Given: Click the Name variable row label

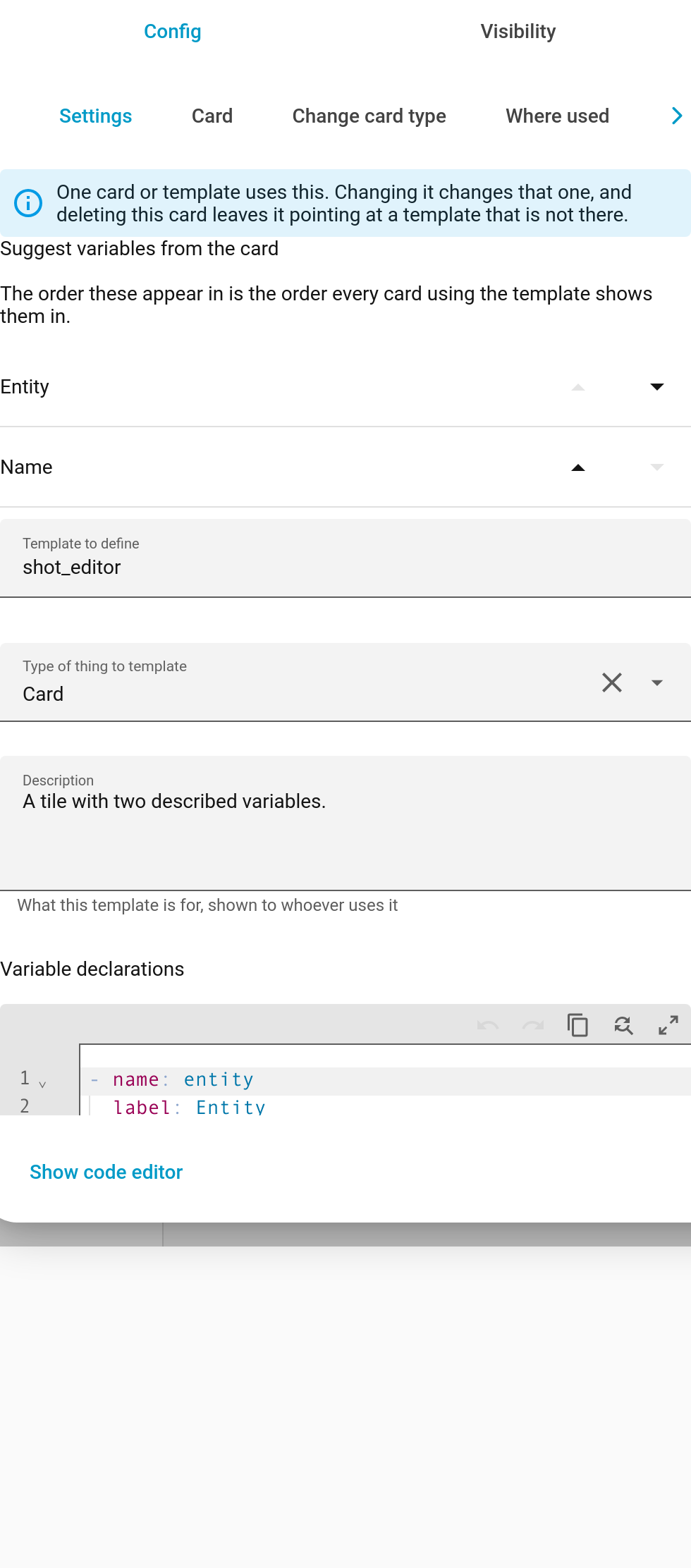Looking at the screenshot, I should click(27, 467).
